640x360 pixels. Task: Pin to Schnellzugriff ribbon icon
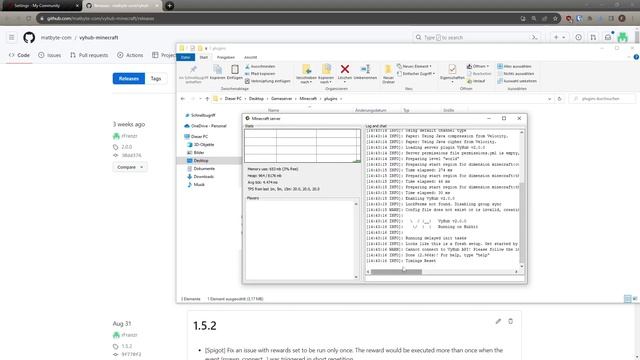tap(193, 74)
